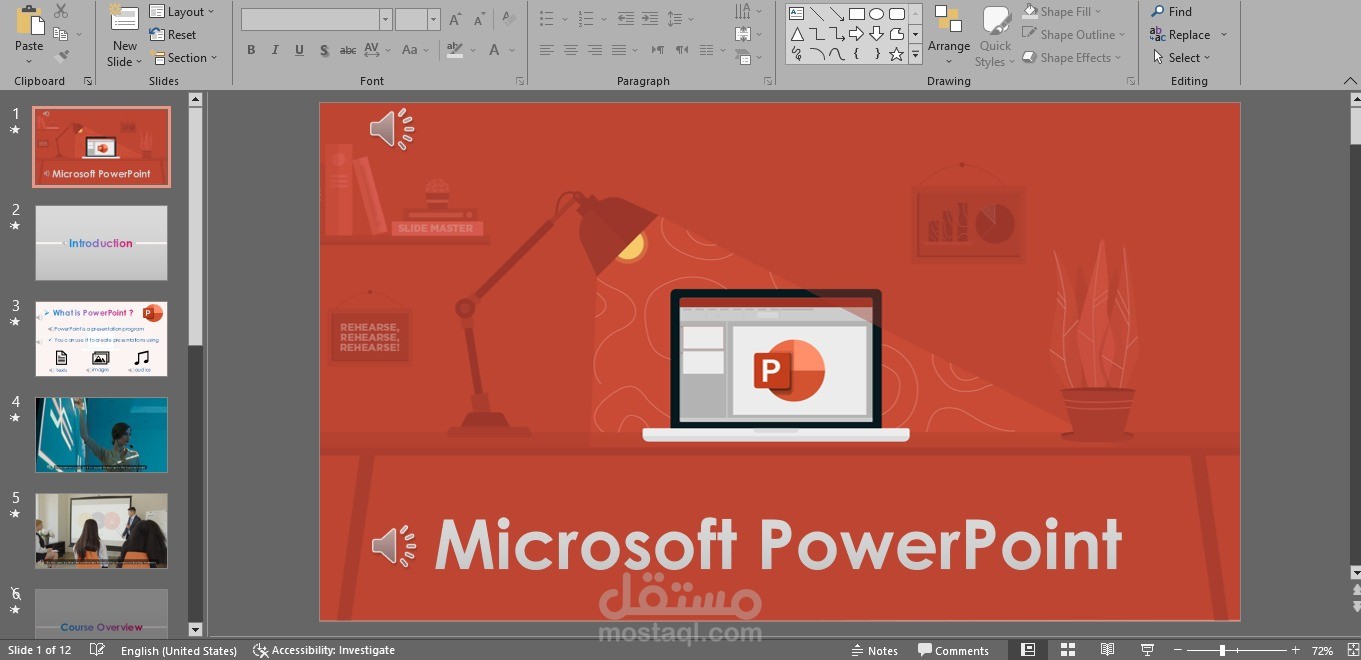The width and height of the screenshot is (1361, 660).
Task: Align text right
Action: (594, 50)
